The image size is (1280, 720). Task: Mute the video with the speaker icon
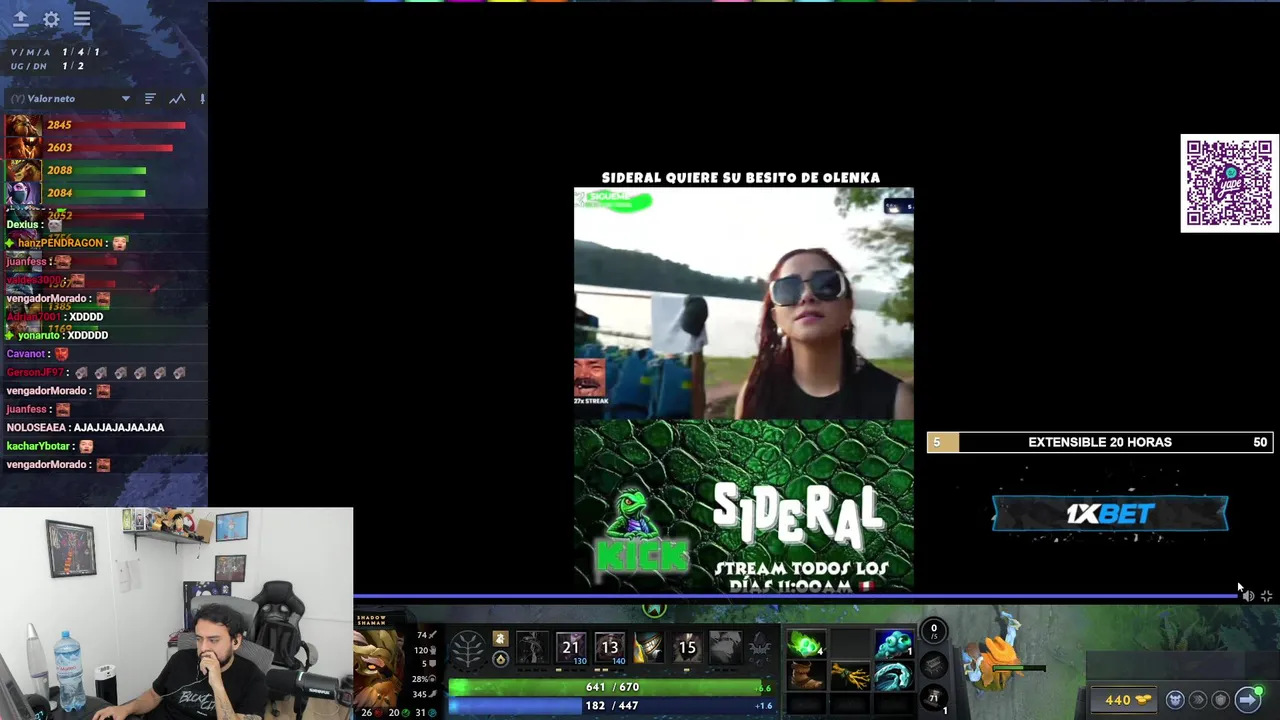tap(1248, 596)
